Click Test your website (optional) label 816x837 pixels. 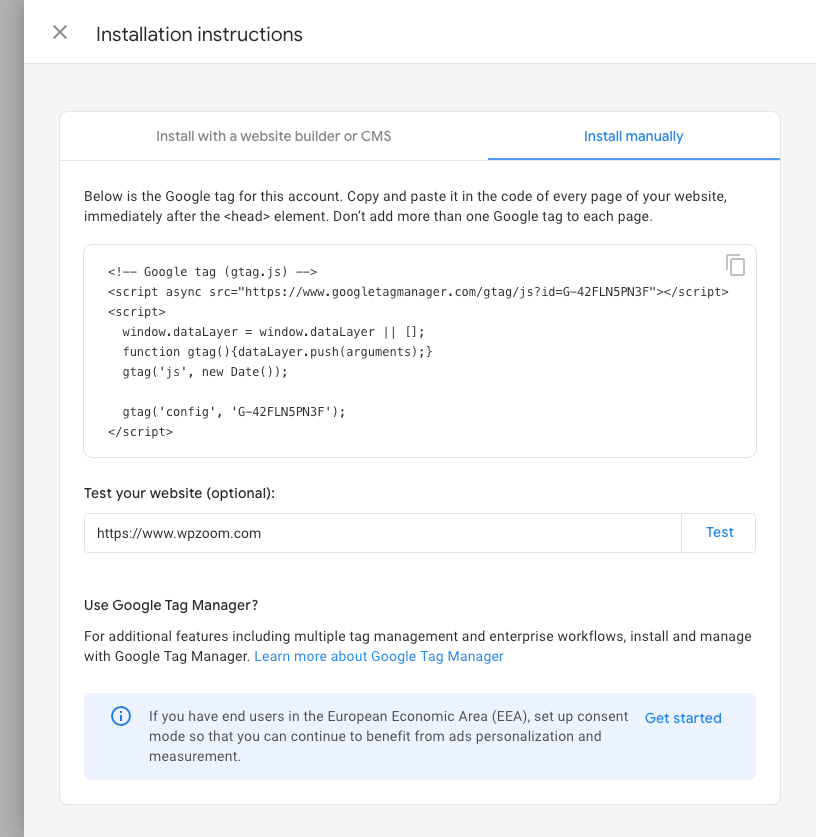[179, 493]
